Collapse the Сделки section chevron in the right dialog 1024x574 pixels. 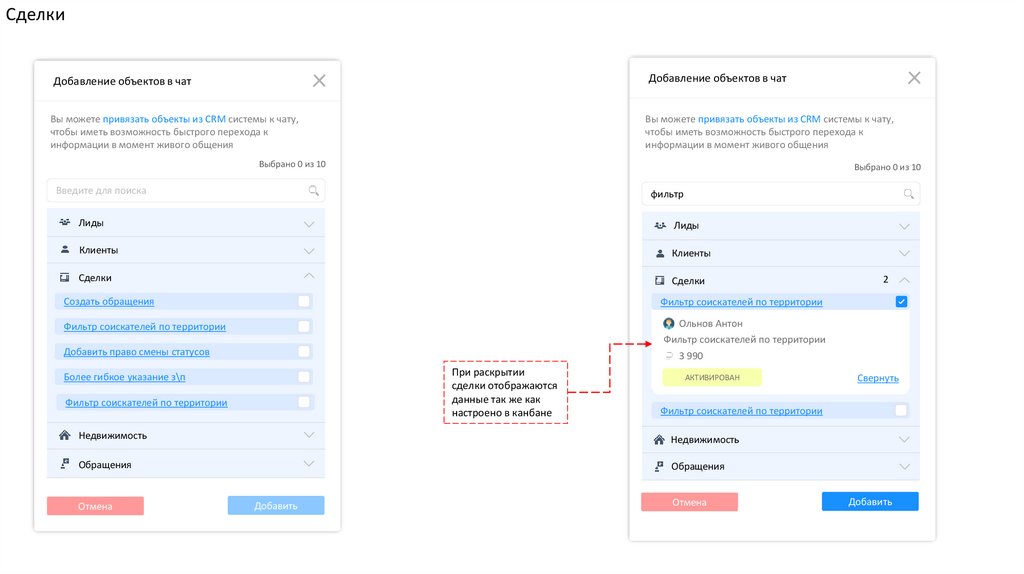[x=905, y=281]
